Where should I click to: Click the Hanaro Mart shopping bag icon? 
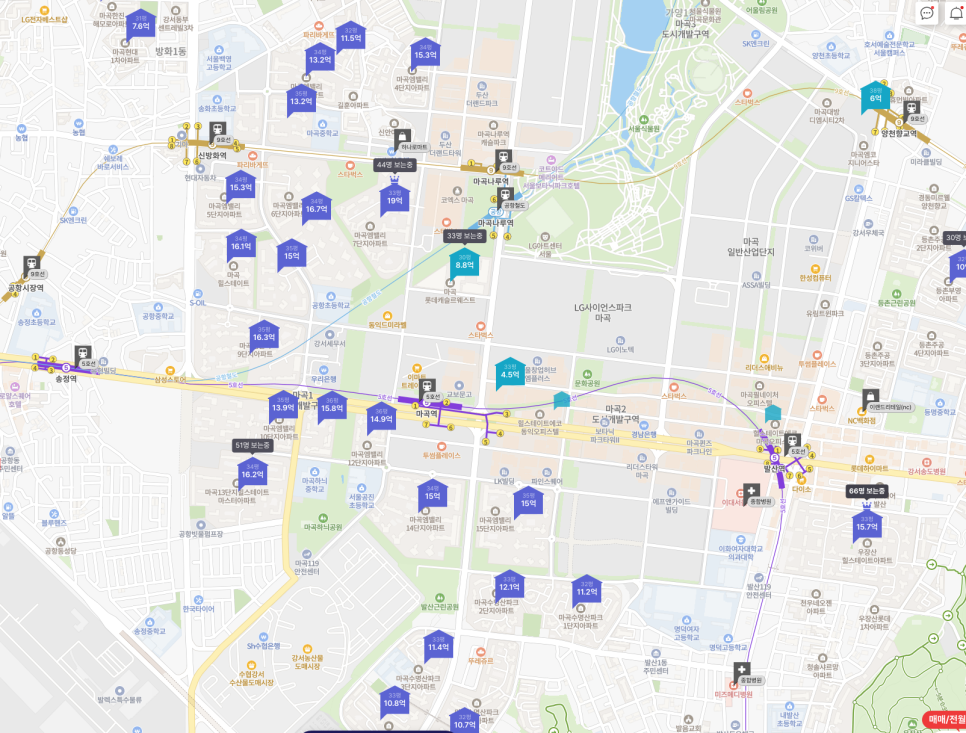(401, 137)
